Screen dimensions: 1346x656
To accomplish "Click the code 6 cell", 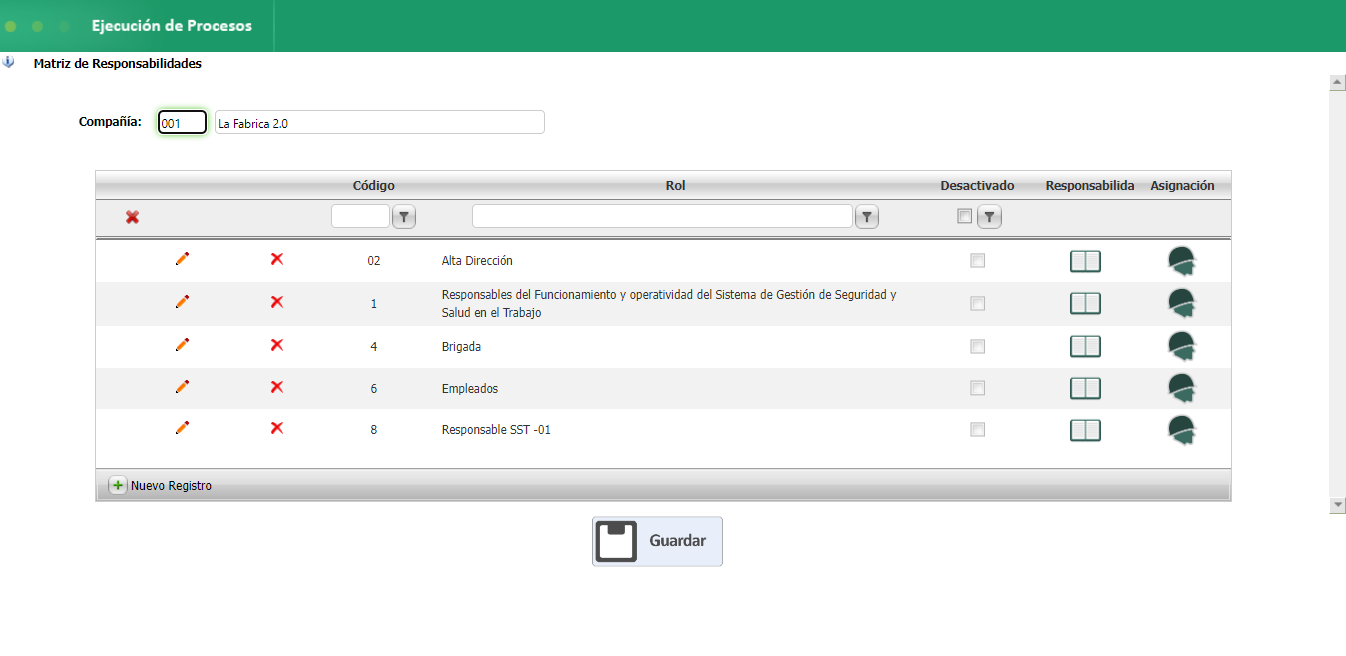I will click(x=374, y=388).
